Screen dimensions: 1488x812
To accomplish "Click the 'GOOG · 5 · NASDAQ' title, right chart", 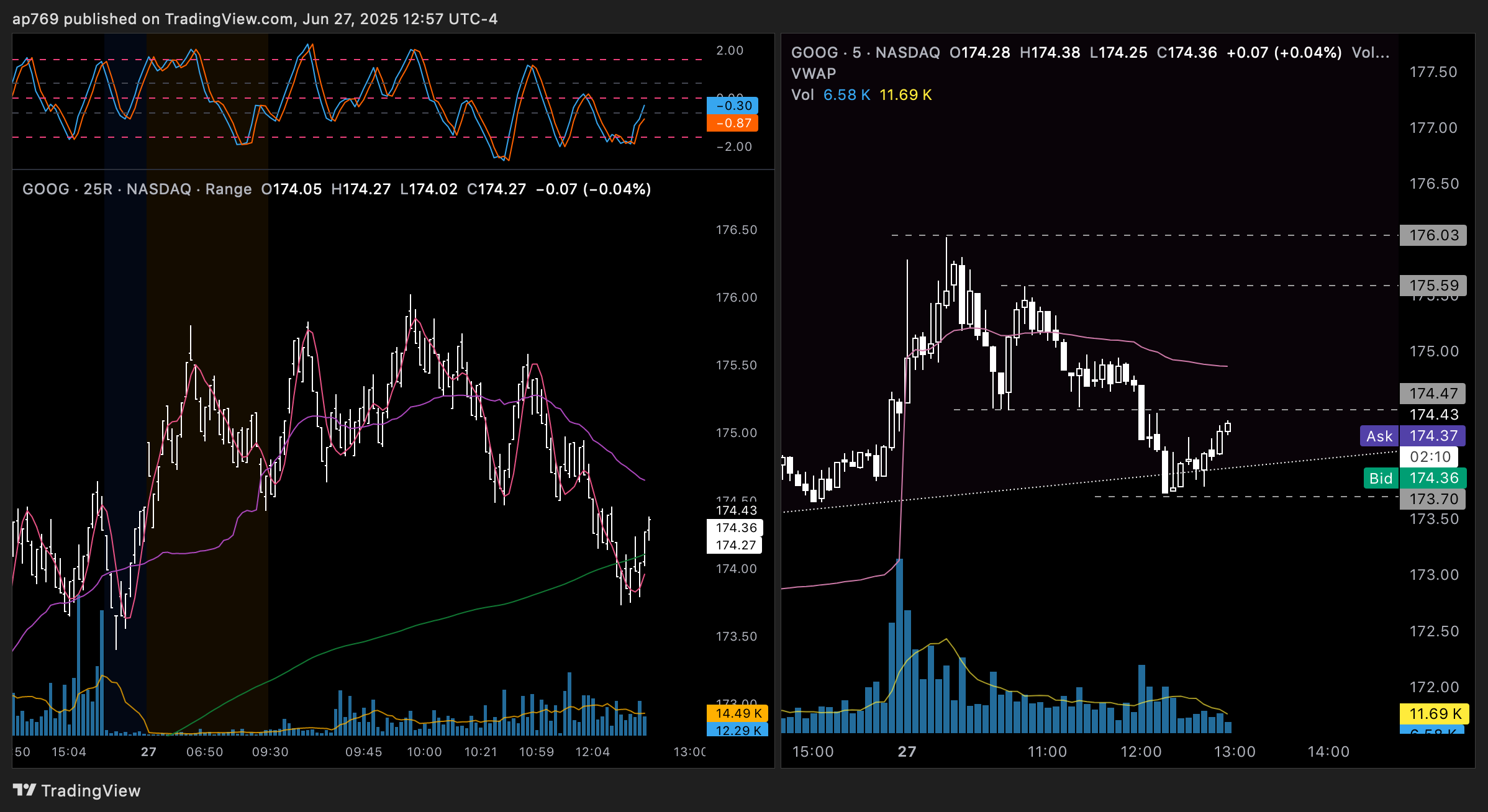I will click(x=866, y=53).
